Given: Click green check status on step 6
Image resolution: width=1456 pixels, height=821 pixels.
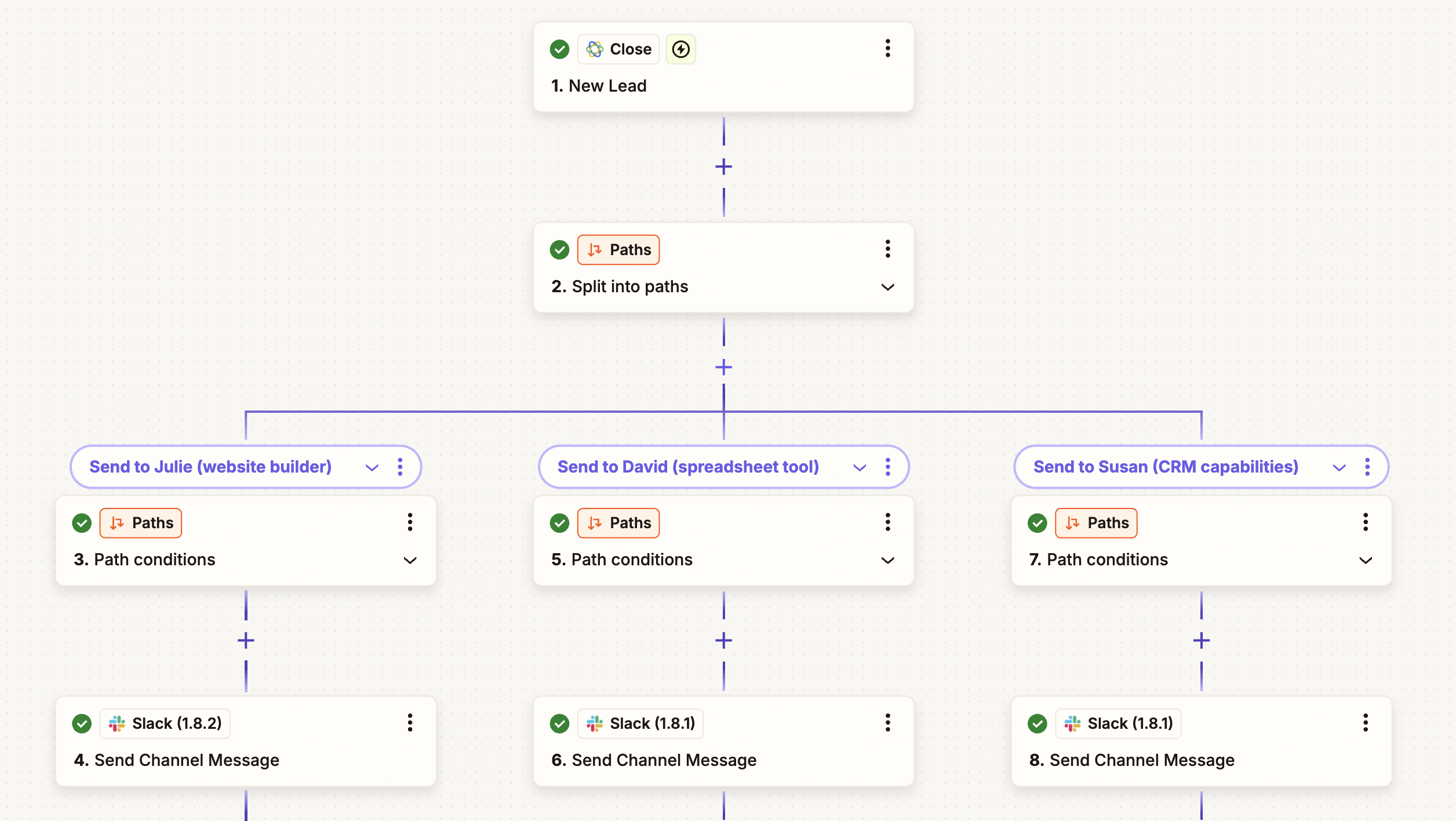Looking at the screenshot, I should [x=559, y=724].
